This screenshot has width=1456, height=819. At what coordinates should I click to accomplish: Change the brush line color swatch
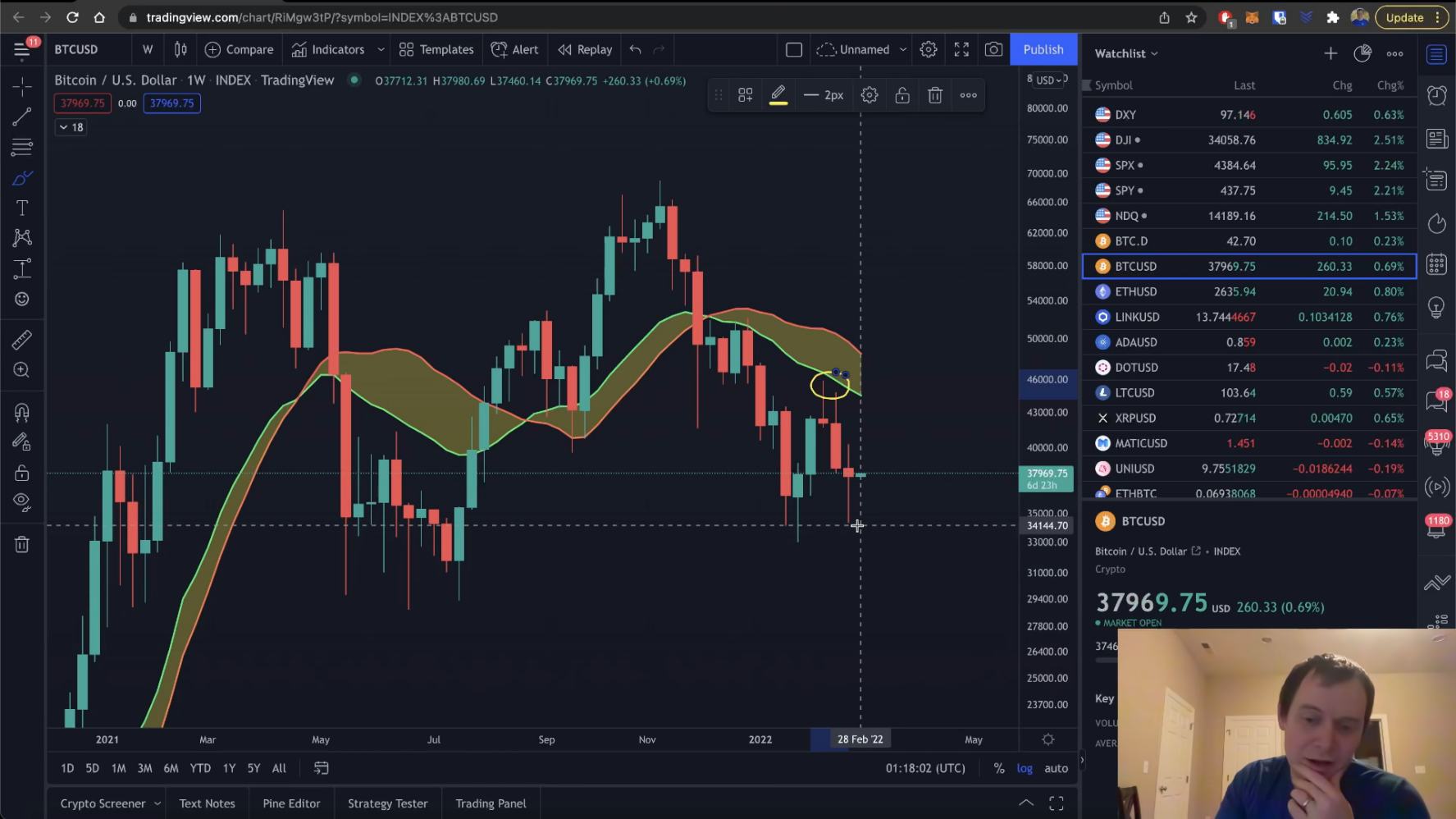778,95
